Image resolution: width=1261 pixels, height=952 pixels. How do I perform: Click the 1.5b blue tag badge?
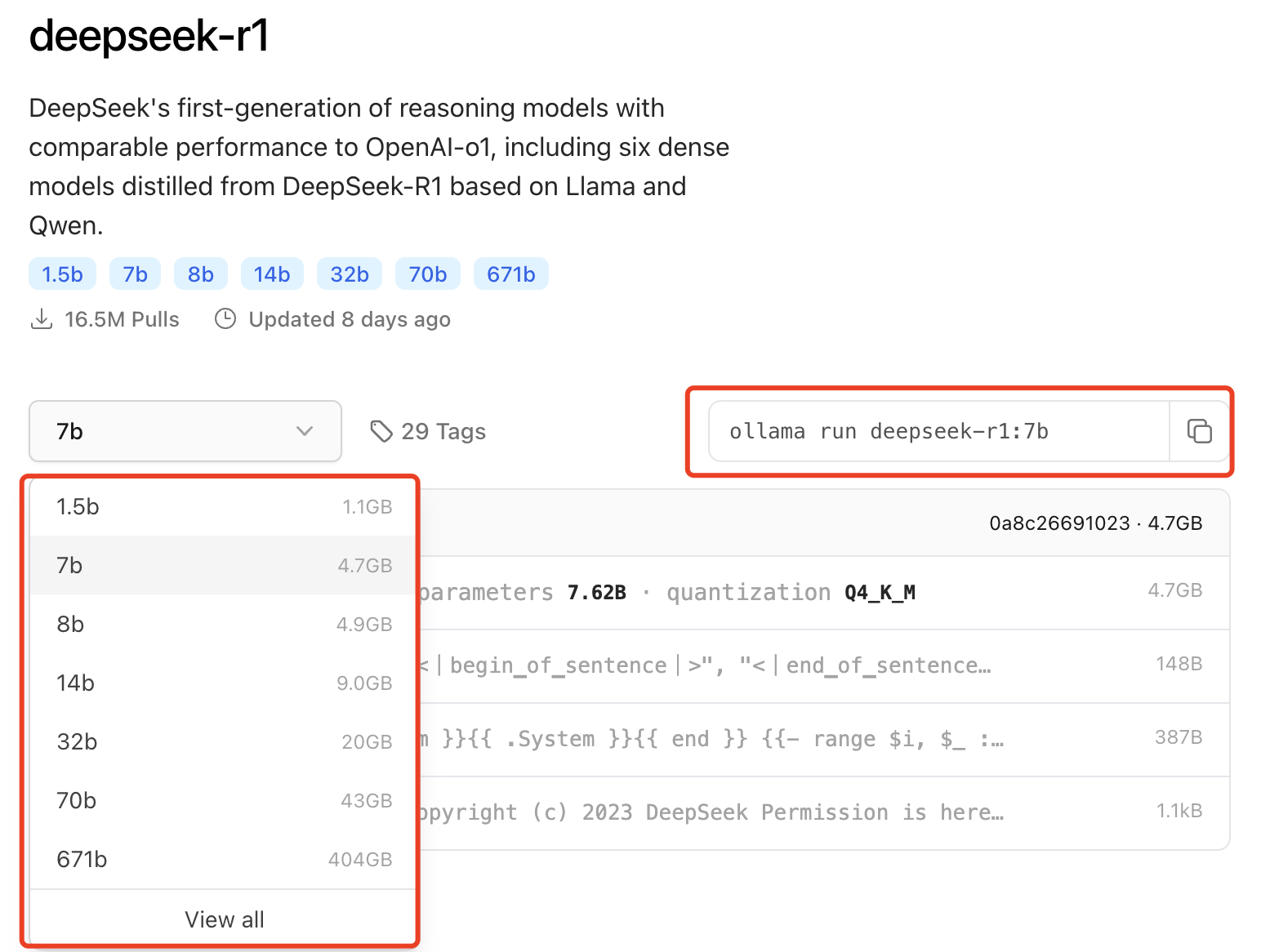click(62, 274)
